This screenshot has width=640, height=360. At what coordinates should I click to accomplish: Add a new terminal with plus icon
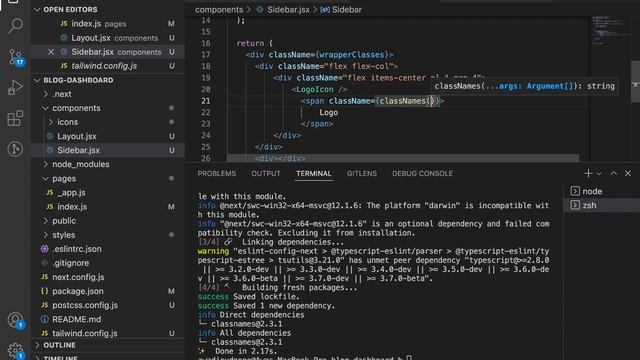[588, 173]
